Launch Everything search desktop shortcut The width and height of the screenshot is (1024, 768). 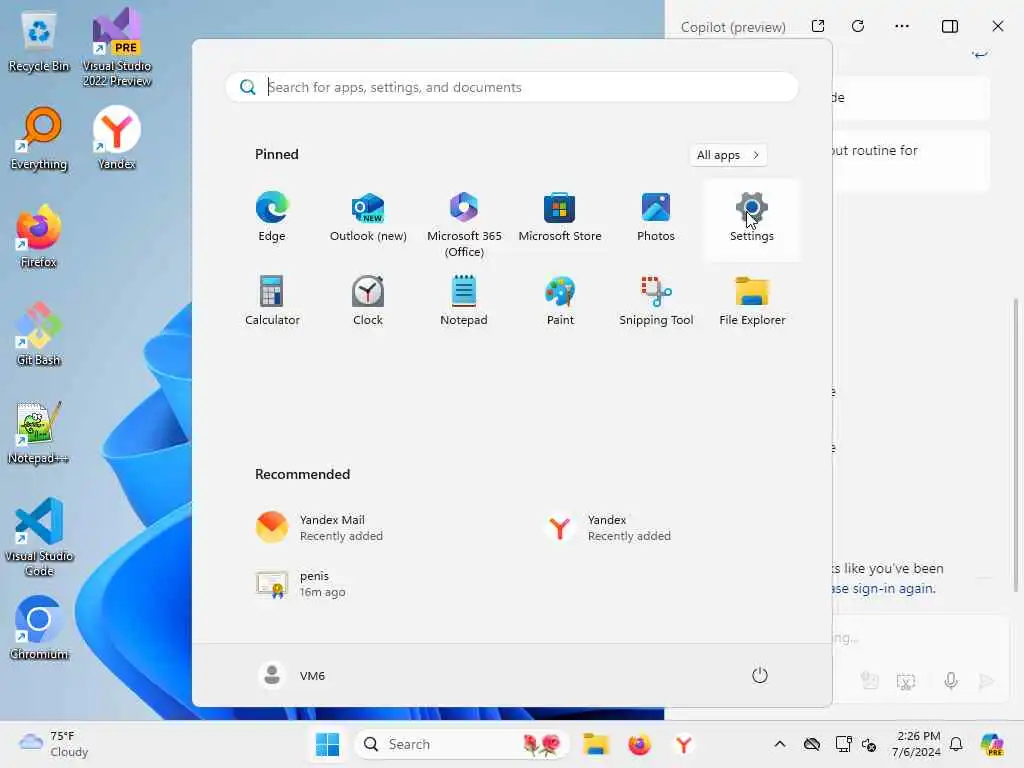click(x=39, y=140)
